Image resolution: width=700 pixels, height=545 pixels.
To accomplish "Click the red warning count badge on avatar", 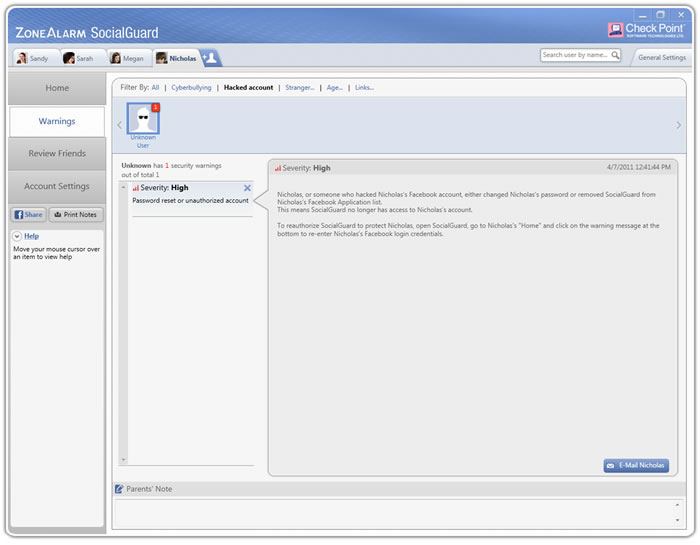I will (155, 107).
